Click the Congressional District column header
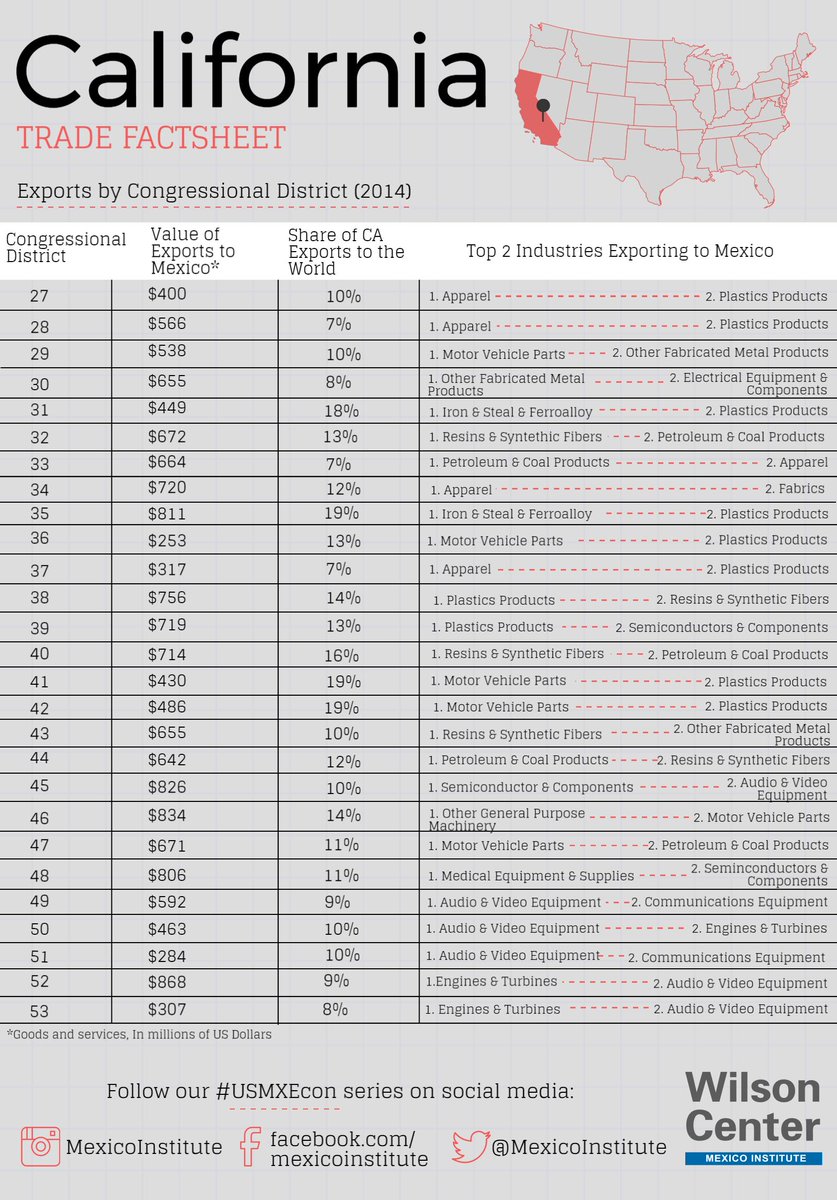The width and height of the screenshot is (837, 1200). click(66, 247)
